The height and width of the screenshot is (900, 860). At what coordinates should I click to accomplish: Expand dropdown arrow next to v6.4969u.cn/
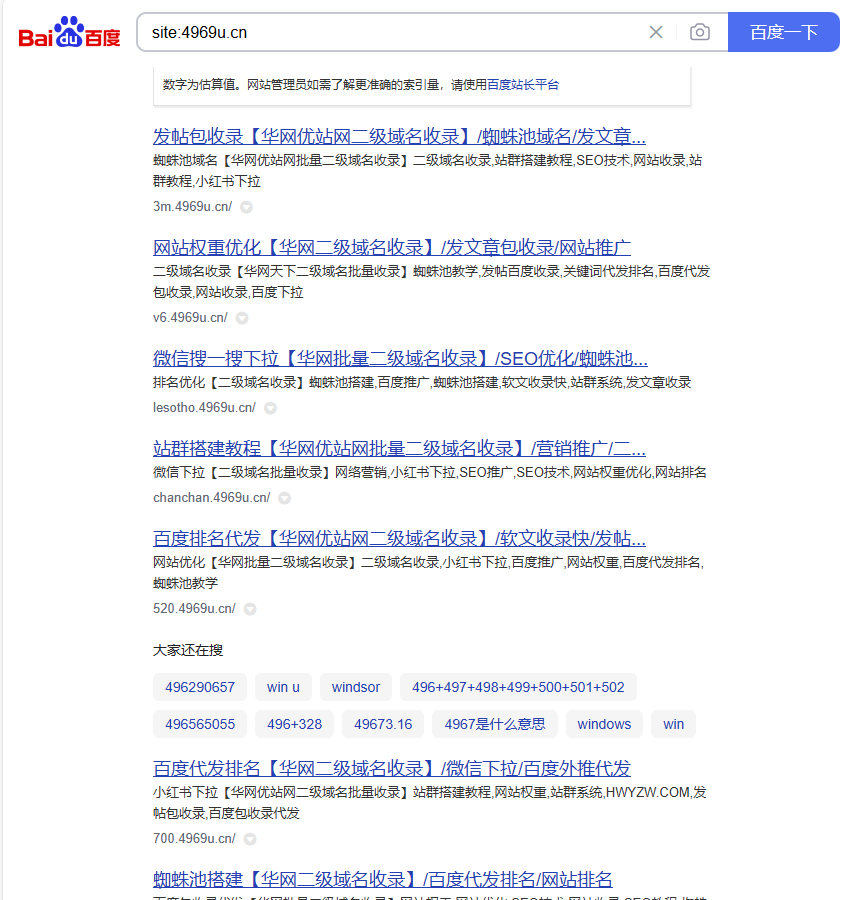(x=242, y=318)
